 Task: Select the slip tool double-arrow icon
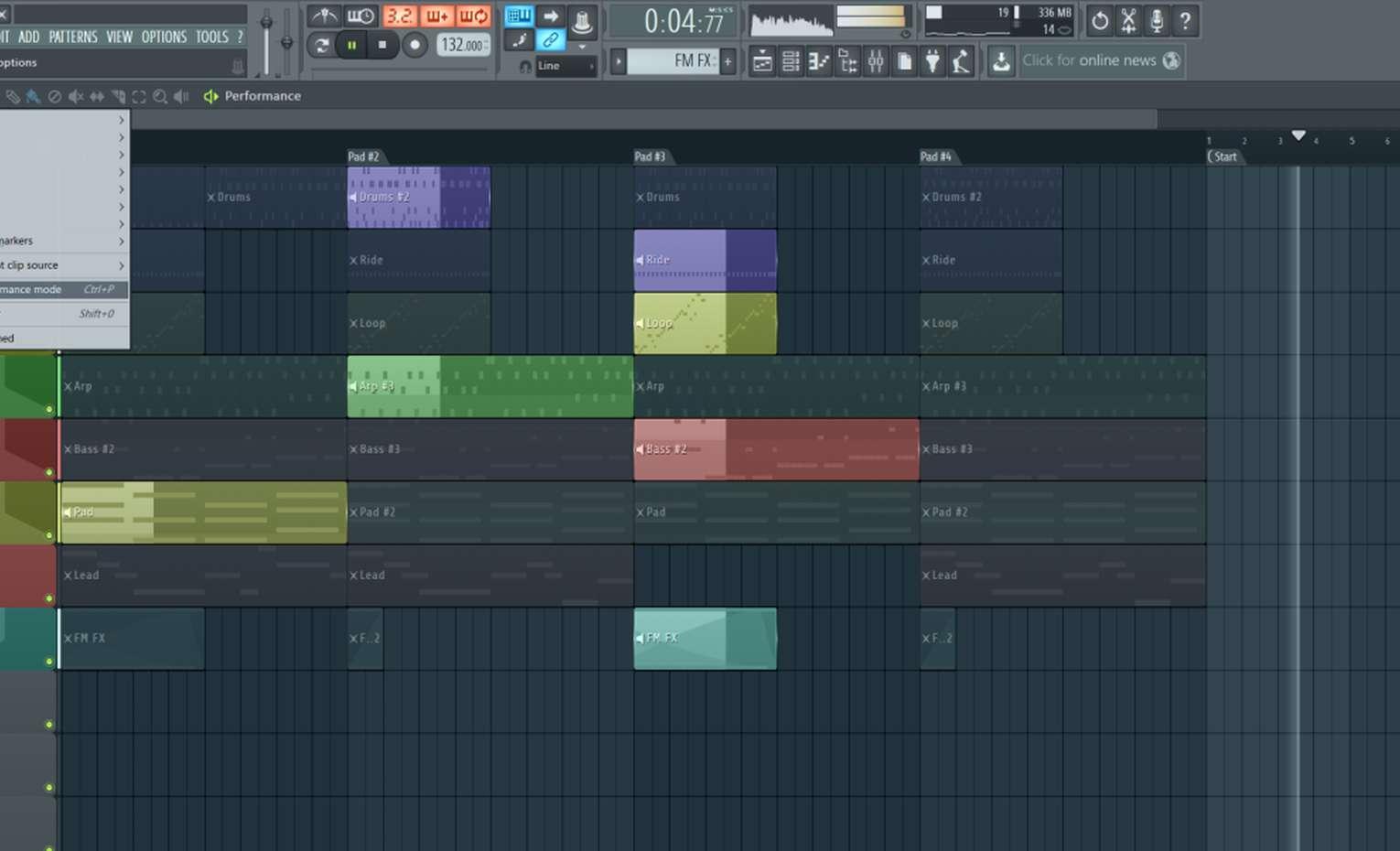click(x=96, y=96)
